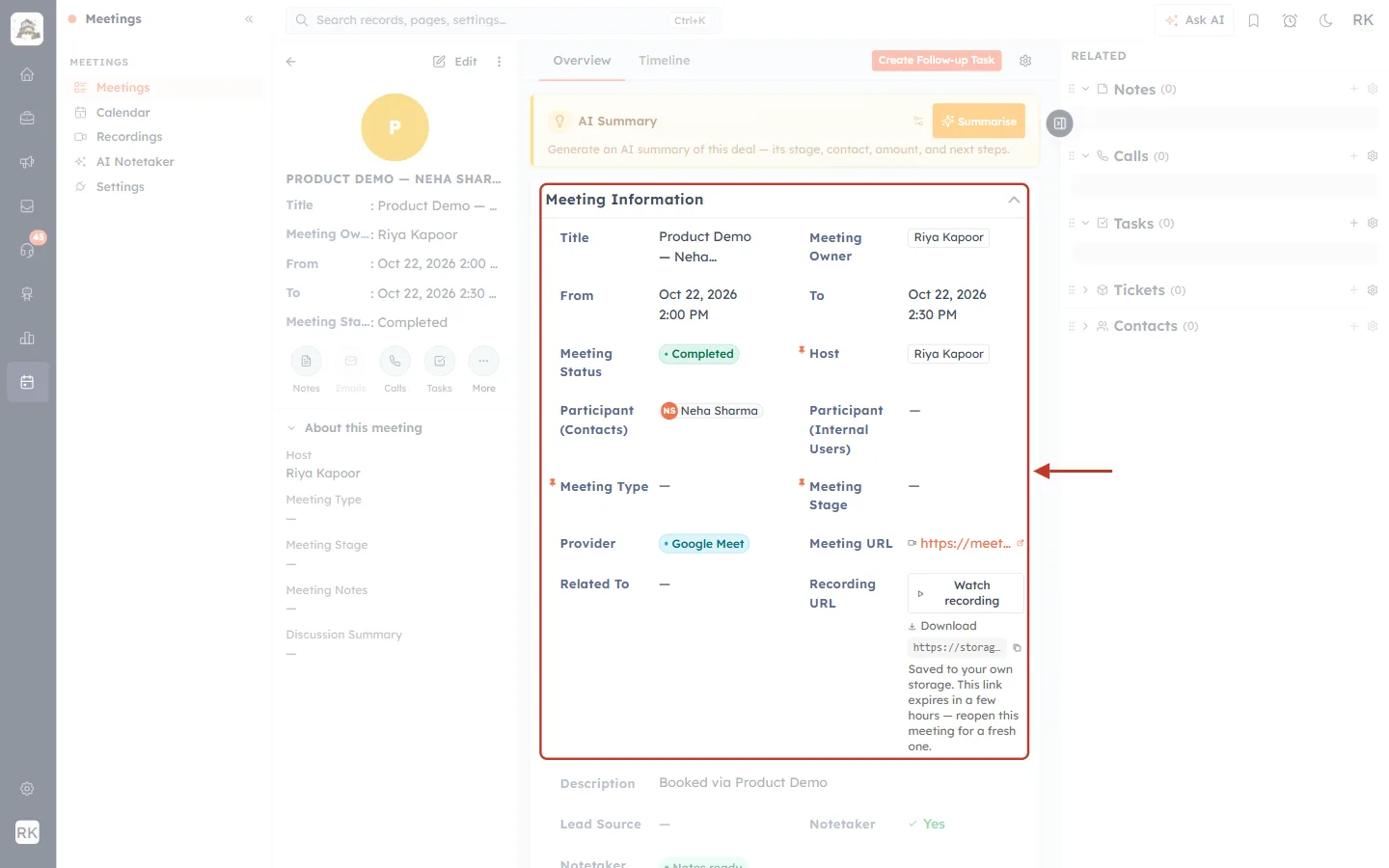Open the calendar meetings icon in rail

point(27,382)
